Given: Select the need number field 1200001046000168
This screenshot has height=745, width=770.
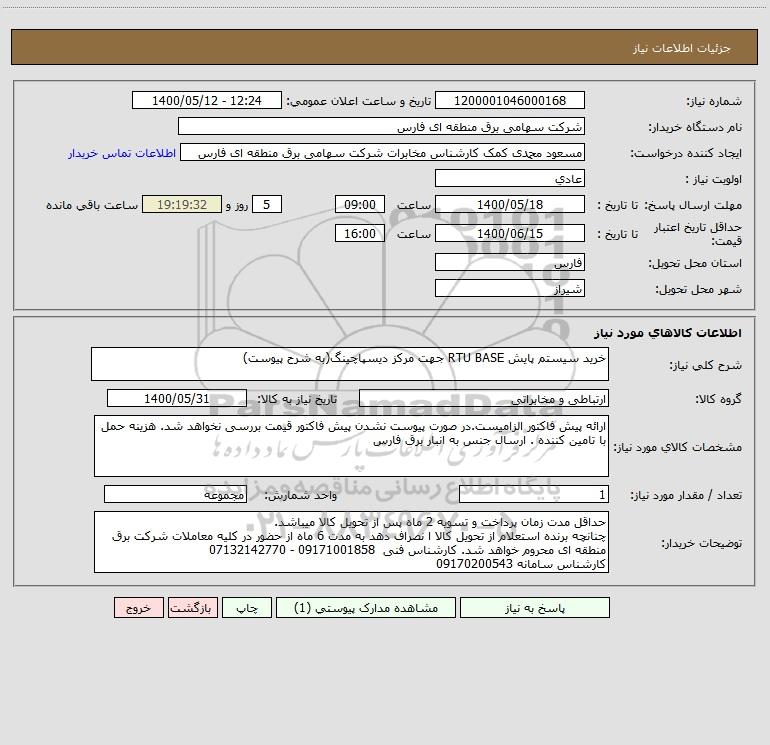Looking at the screenshot, I should point(510,100).
